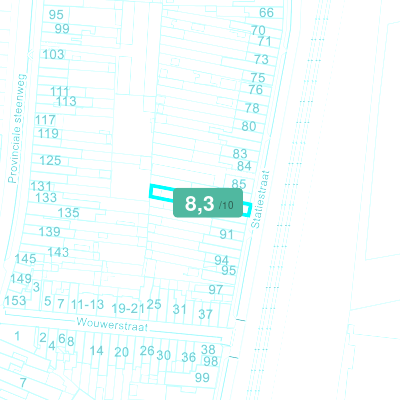Click plot number 99 near bottom
The image size is (400, 400).
click(202, 378)
